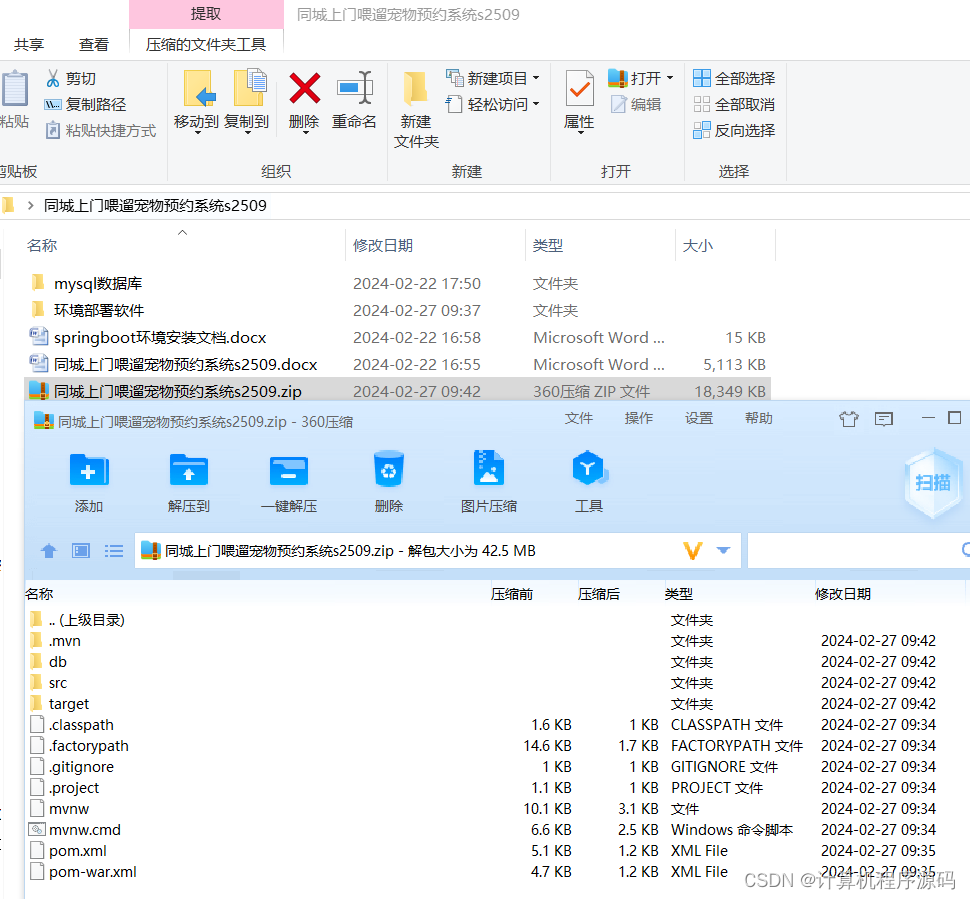Select pom.xml in the archive
The image size is (970, 899).
[x=78, y=851]
